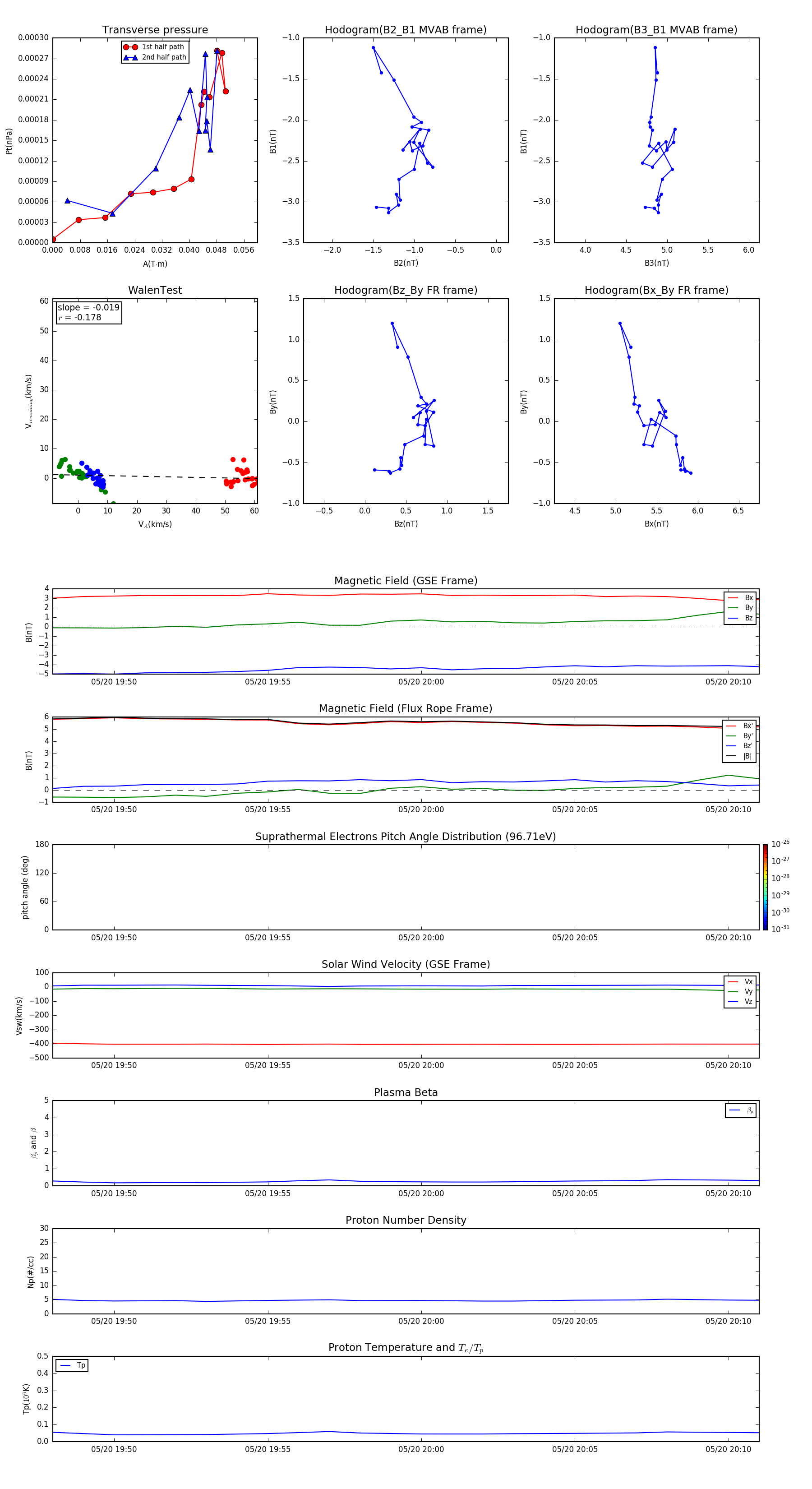This screenshot has width=812, height=1489.
Task: Click the 'r = -0.178' annotation
Action: tap(80, 317)
